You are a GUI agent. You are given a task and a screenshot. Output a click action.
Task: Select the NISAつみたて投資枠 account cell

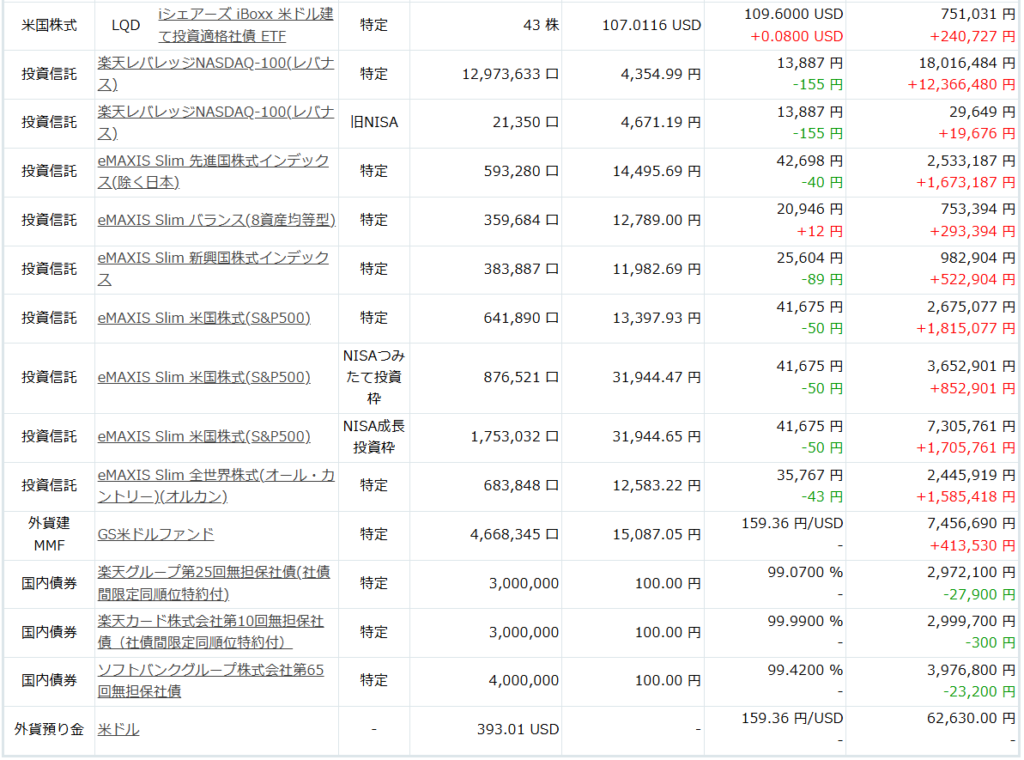click(373, 378)
